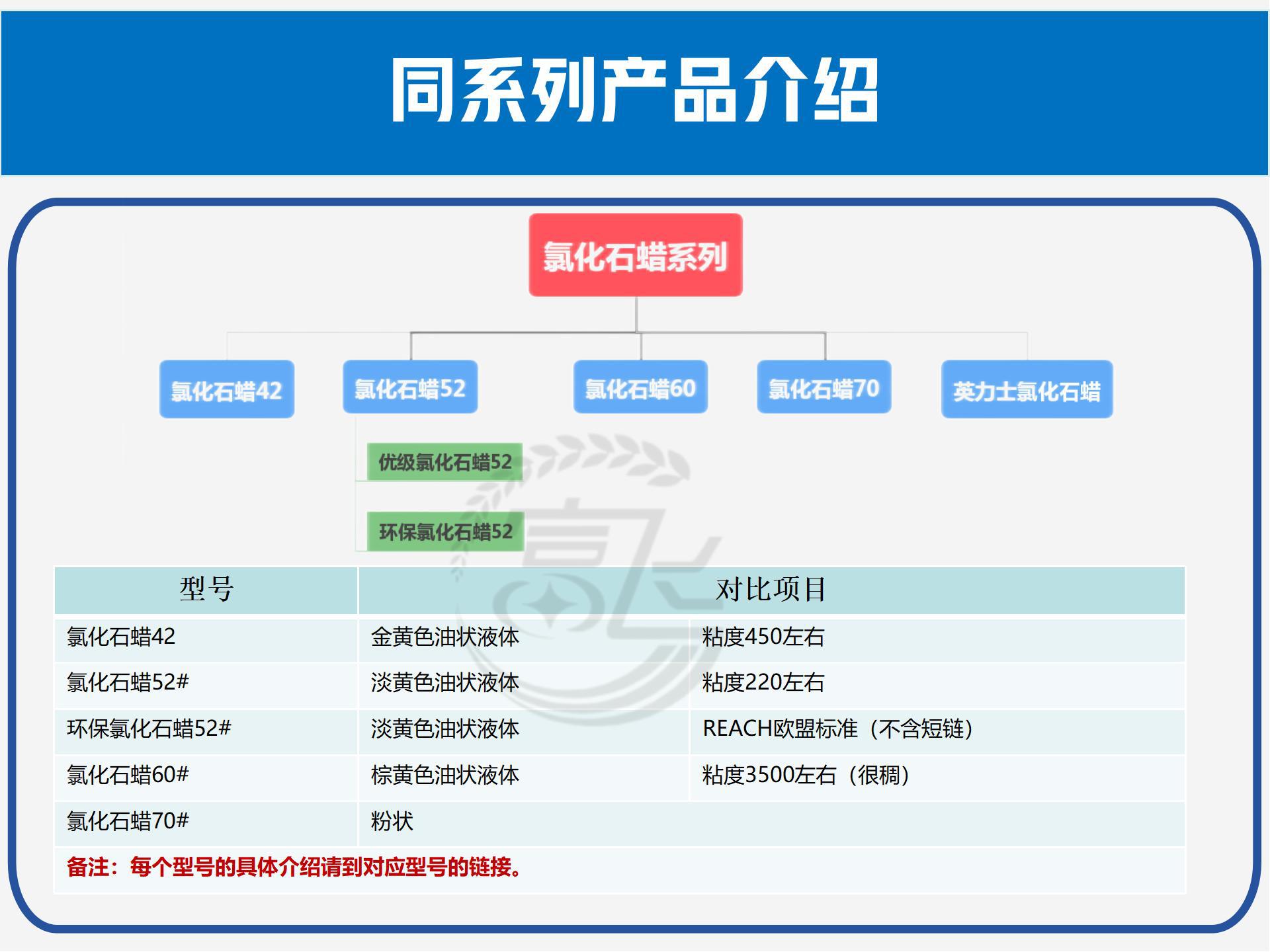
Task: Click table cell 氯化石蜡70#
Action: click(206, 822)
